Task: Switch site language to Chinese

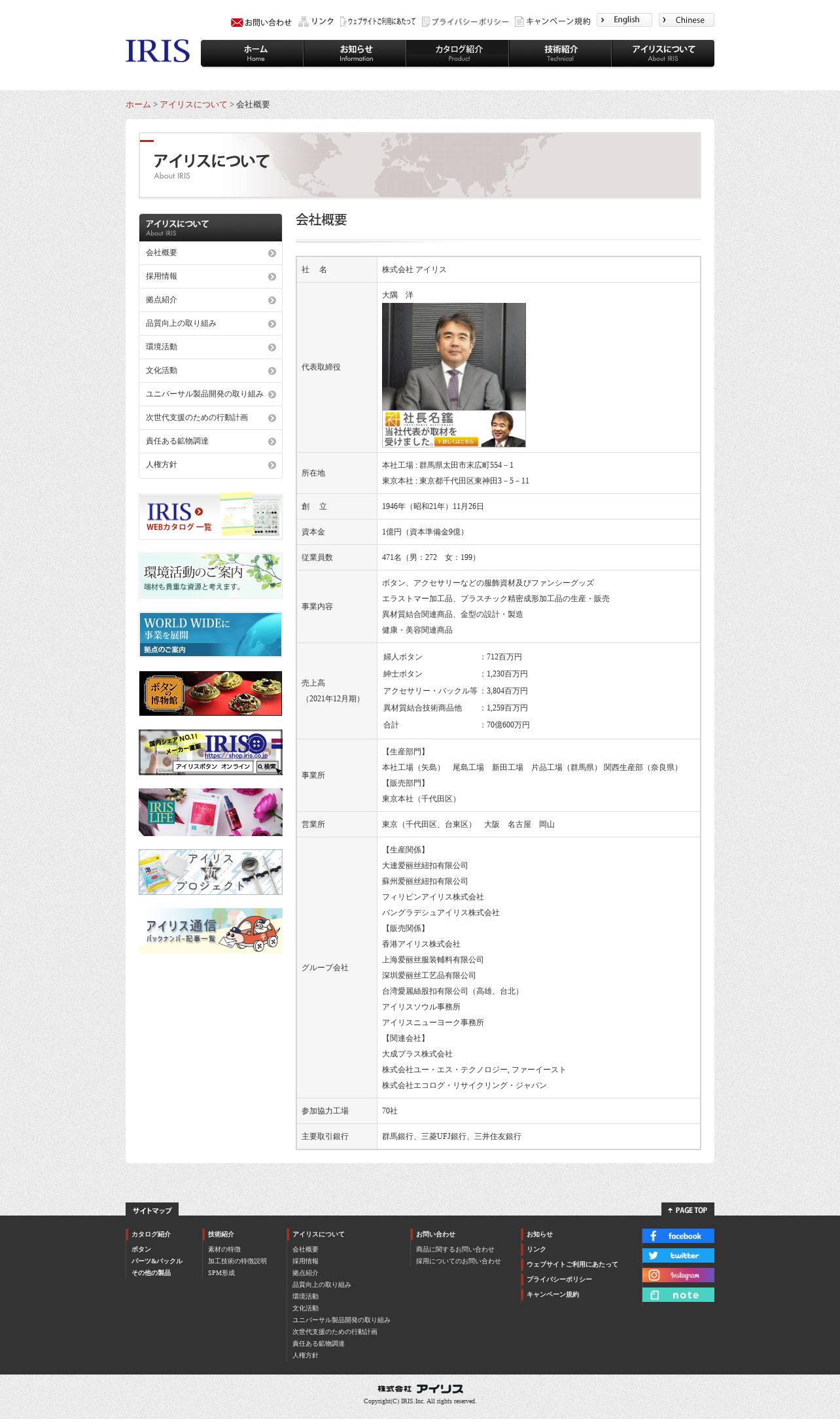Action: coord(686,20)
